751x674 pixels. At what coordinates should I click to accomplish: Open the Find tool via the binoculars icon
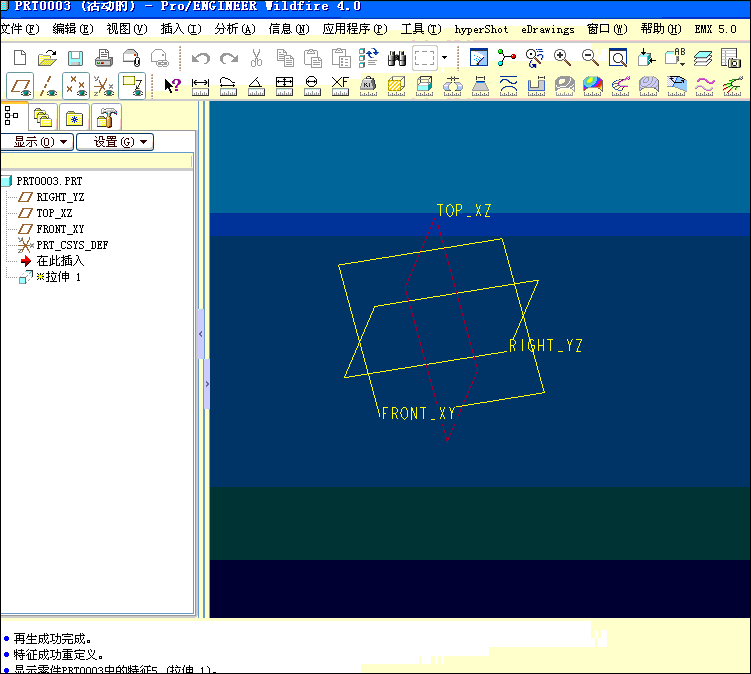click(x=397, y=58)
